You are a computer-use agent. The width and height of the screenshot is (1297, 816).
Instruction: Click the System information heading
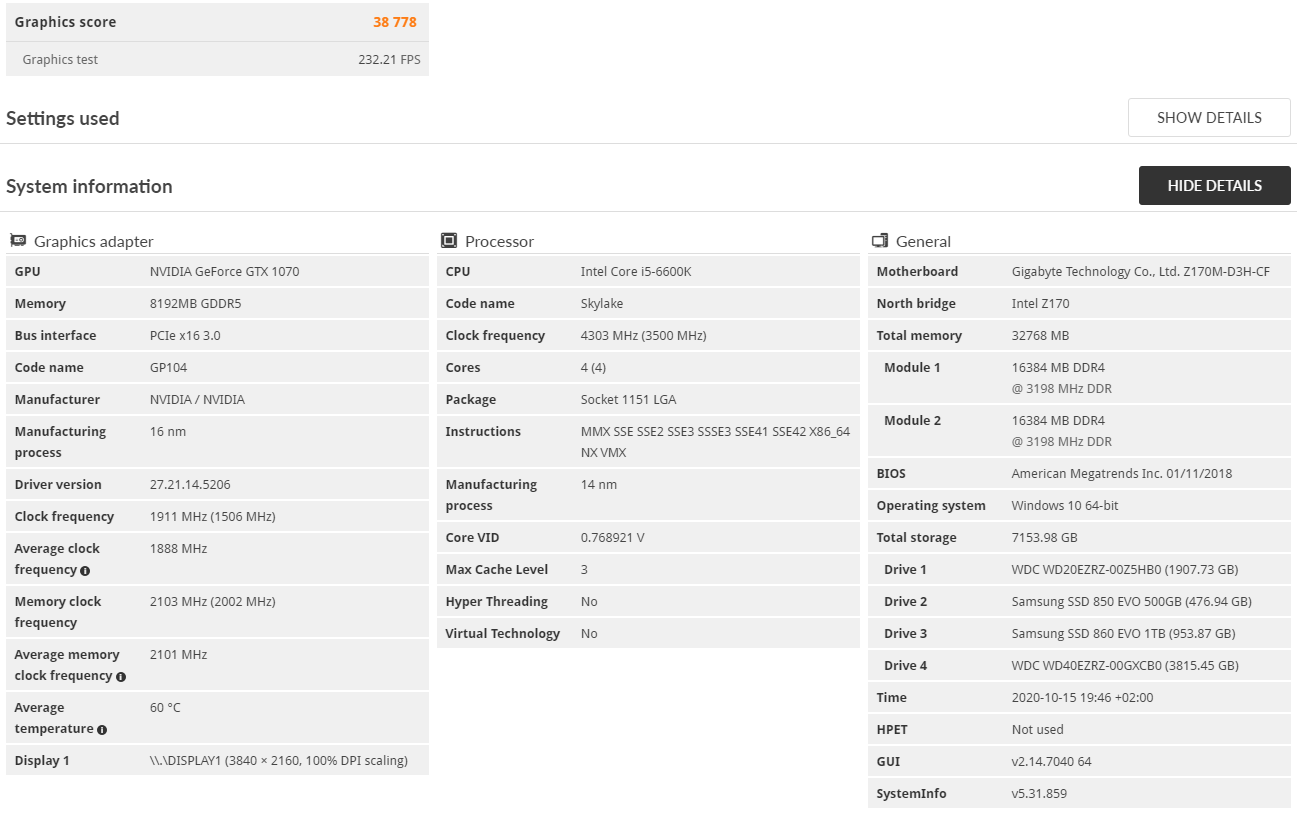pyautogui.click(x=89, y=186)
